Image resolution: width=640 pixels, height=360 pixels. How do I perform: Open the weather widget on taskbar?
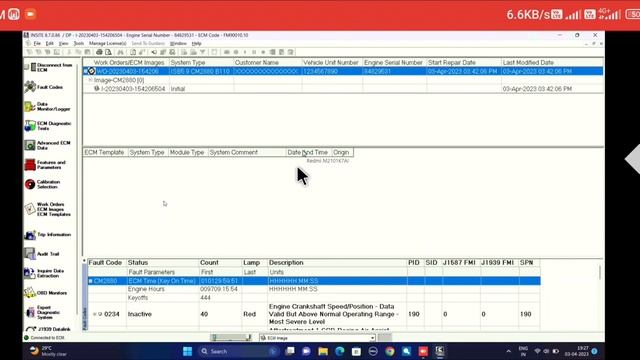click(x=48, y=351)
